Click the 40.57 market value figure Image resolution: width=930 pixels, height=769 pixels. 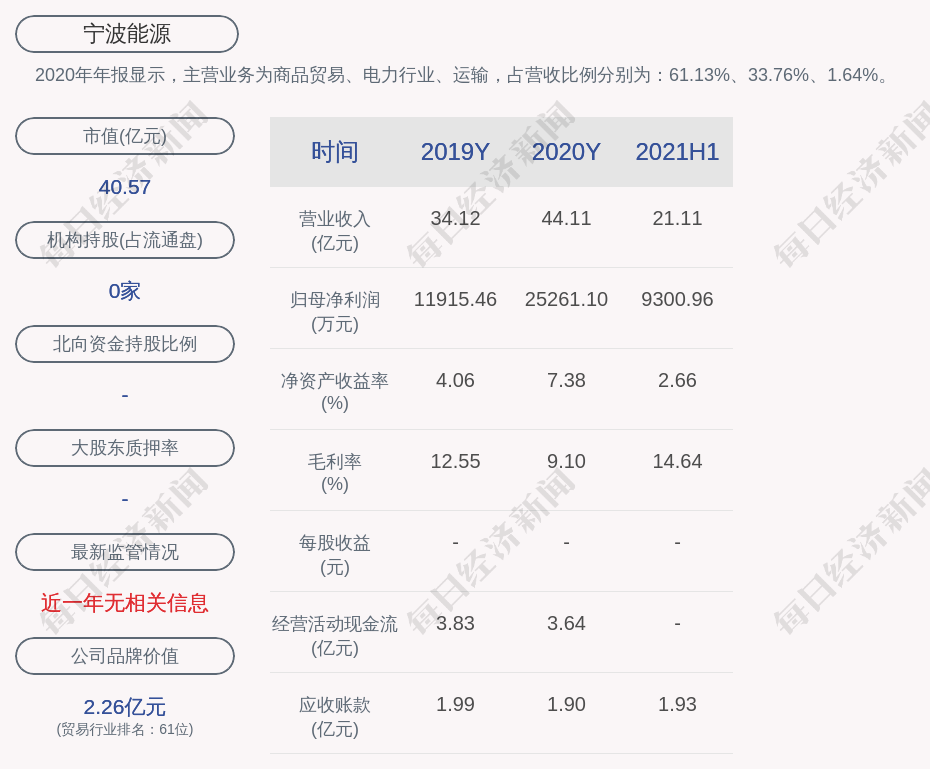(125, 187)
